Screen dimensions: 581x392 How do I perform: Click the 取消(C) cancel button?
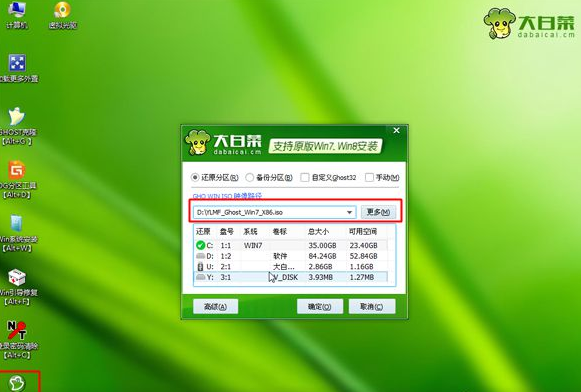[372, 307]
